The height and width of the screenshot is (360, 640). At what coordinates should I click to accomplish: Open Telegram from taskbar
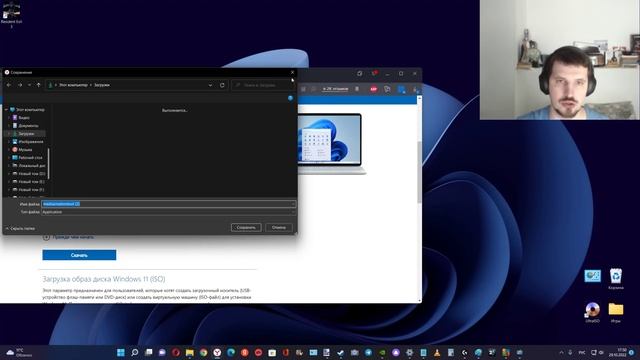click(x=369, y=352)
